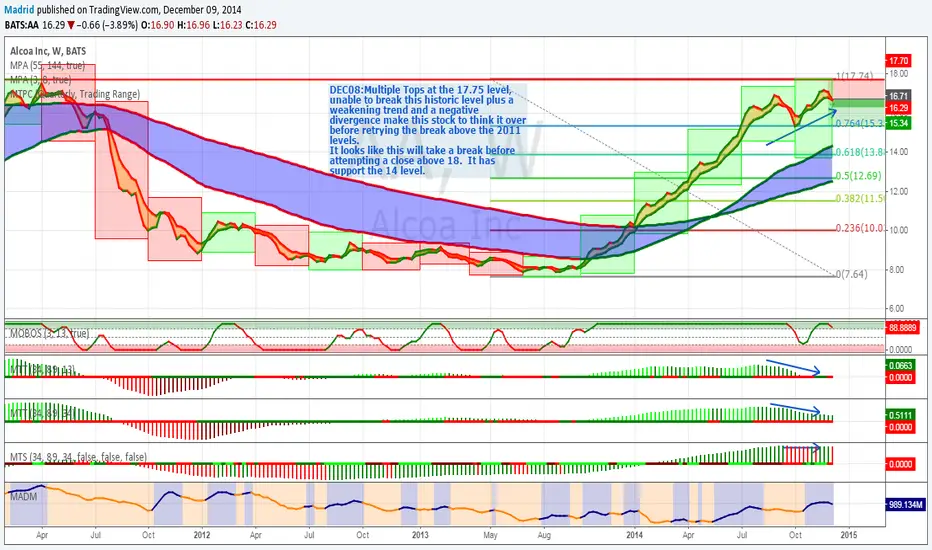Click the O:16.90 open value
932x550 pixels.
(x=158, y=25)
